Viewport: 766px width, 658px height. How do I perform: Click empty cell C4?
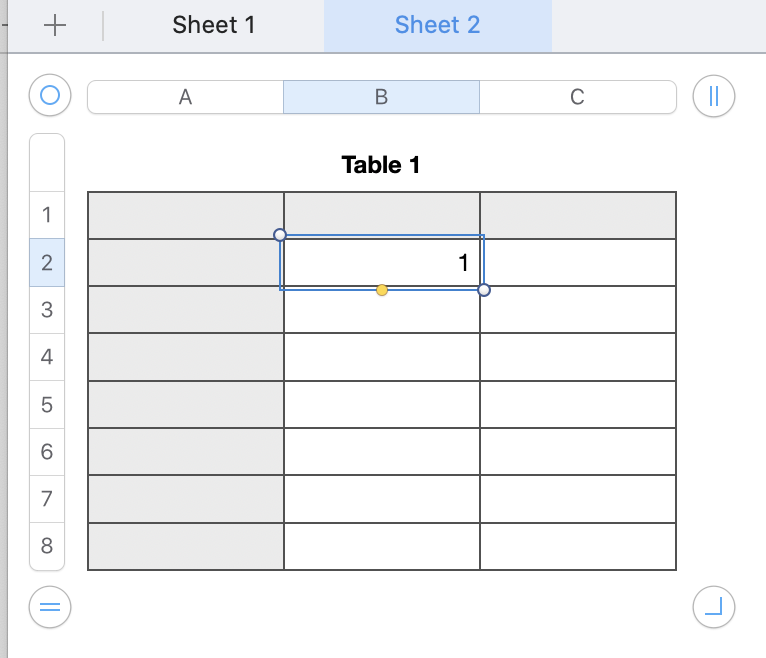tap(577, 357)
